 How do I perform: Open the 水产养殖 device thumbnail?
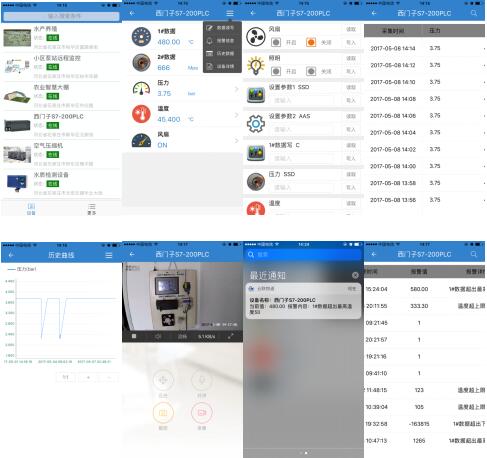(x=17, y=37)
